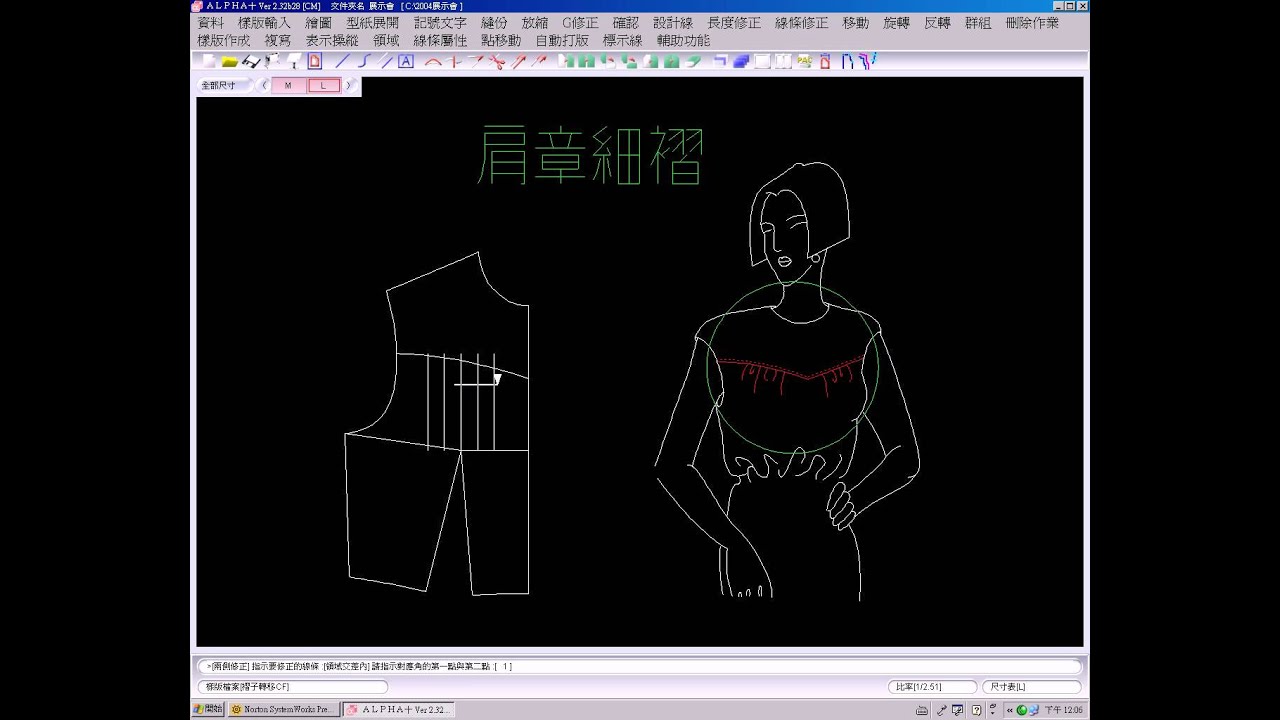1280x720 pixels.
Task: Open the 點移動 menu
Action: click(501, 40)
